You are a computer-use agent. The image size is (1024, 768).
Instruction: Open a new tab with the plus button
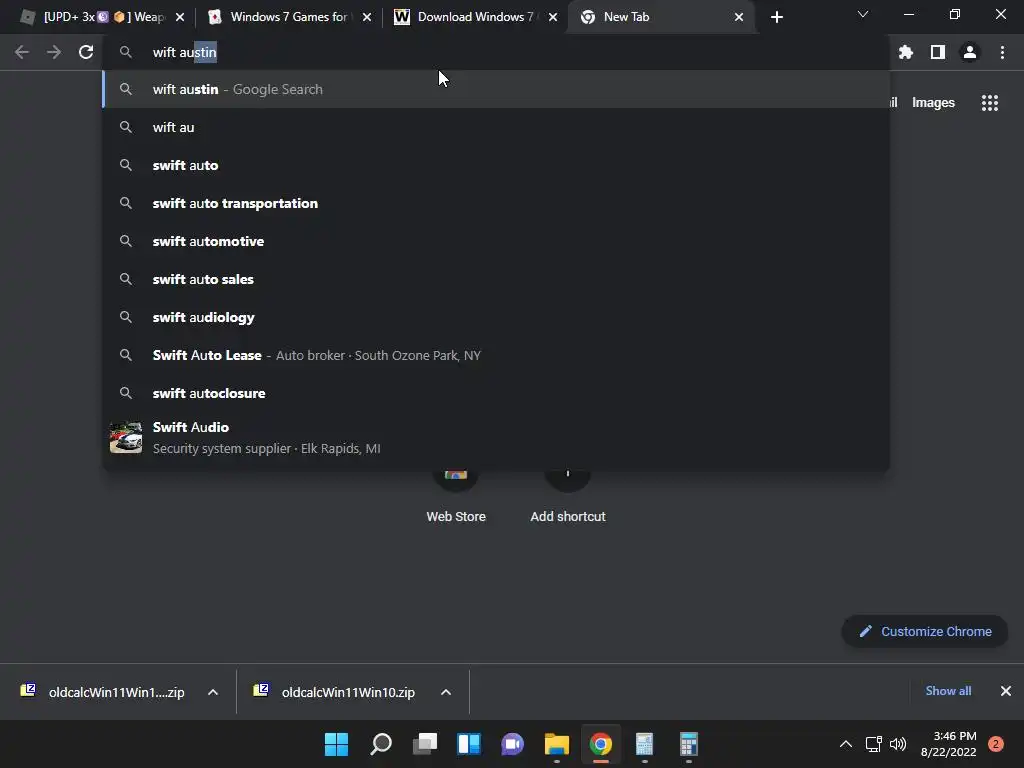pos(776,17)
